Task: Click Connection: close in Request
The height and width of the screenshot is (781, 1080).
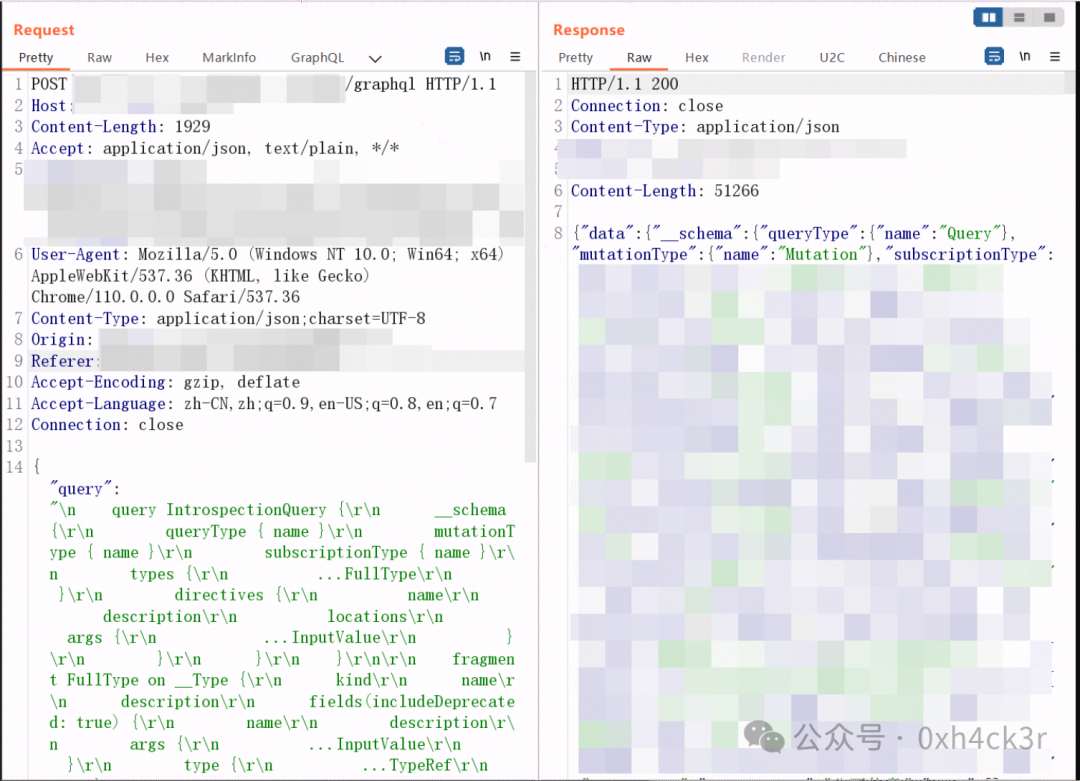Action: click(x=107, y=425)
